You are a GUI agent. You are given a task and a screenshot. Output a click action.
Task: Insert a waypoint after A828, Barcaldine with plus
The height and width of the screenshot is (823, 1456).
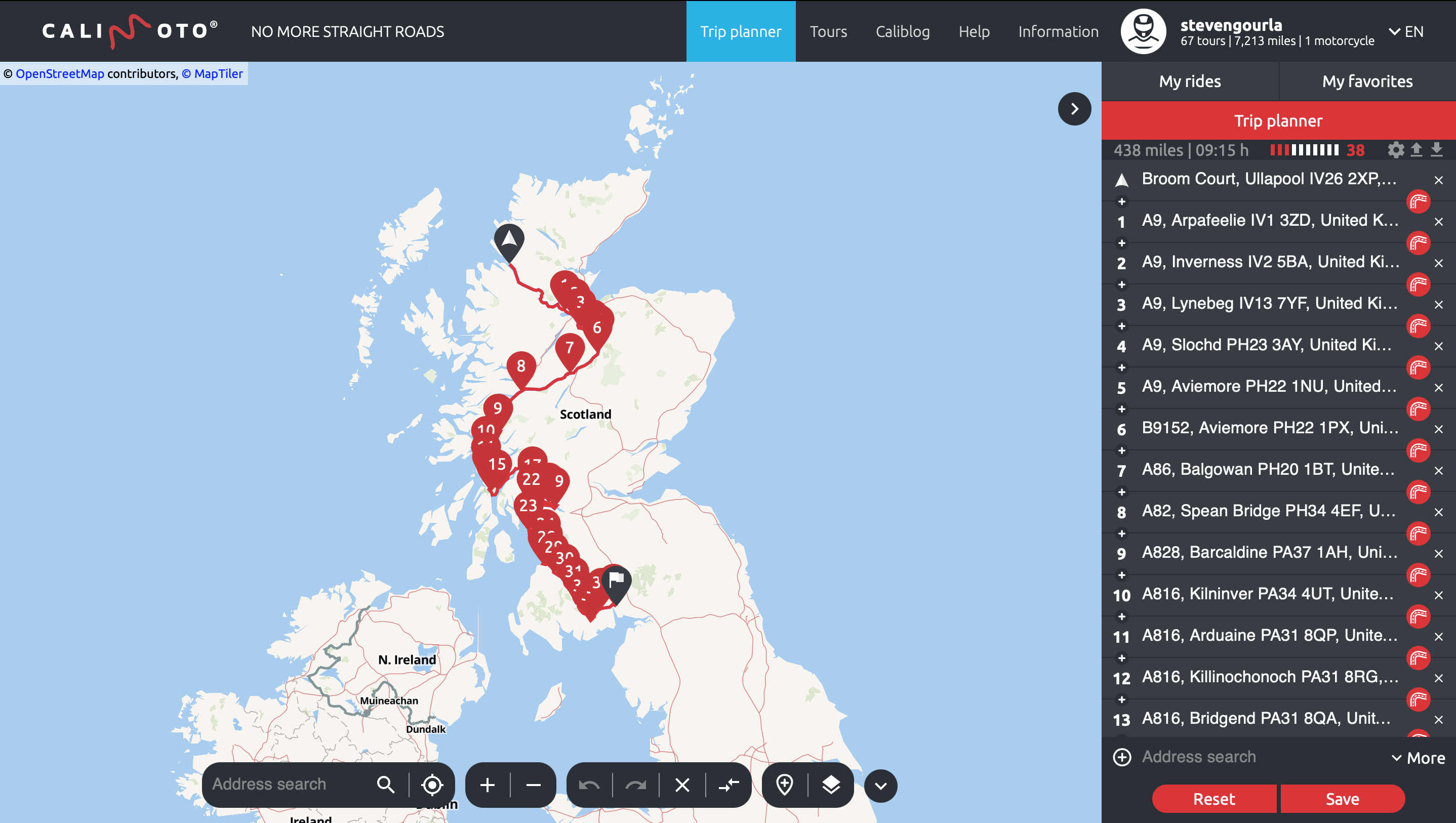point(1122,575)
